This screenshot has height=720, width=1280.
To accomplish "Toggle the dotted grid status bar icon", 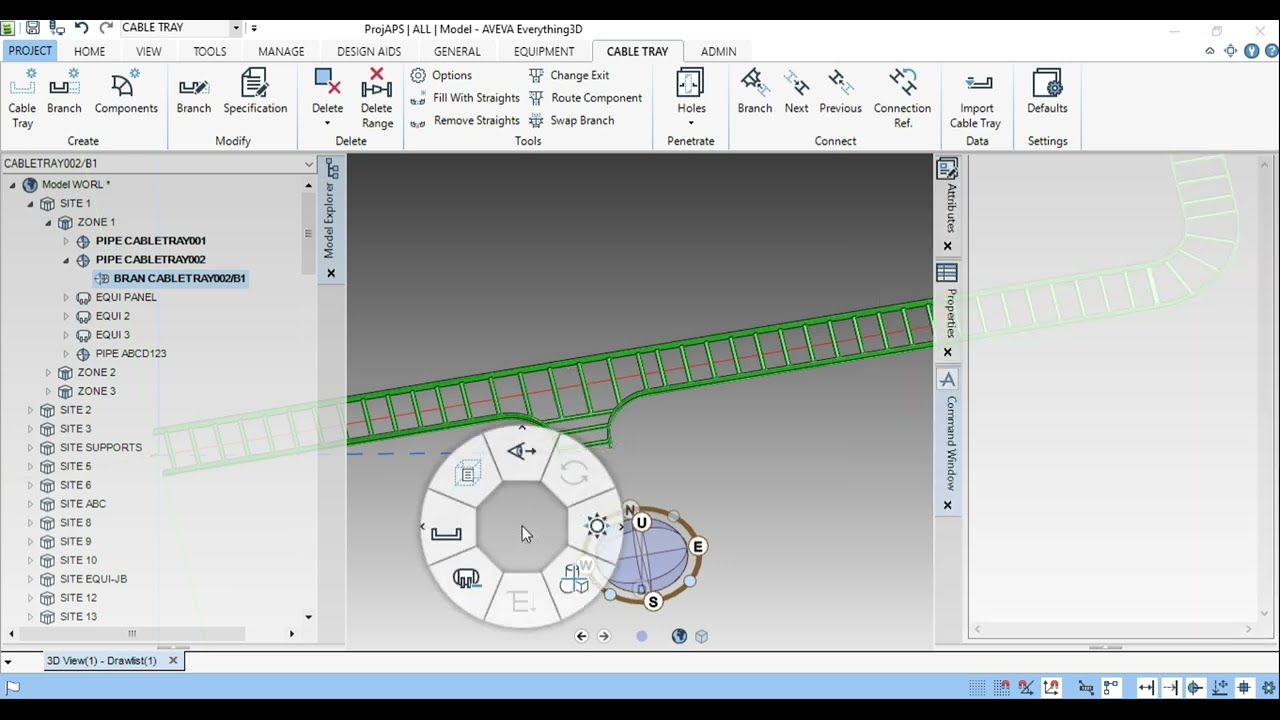I will pyautogui.click(x=977, y=687).
